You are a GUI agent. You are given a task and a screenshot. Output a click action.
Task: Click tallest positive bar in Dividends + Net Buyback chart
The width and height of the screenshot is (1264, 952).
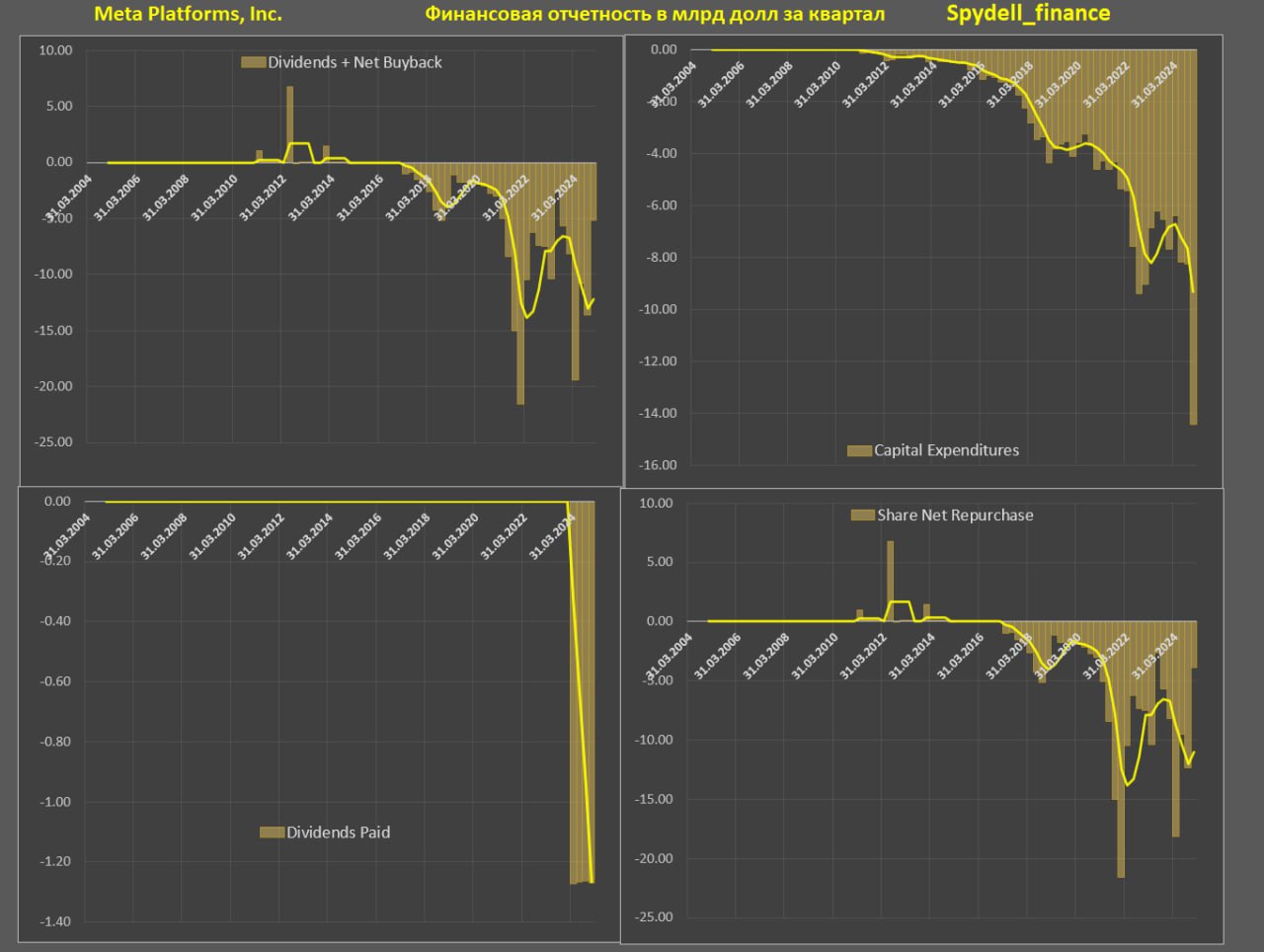click(x=289, y=123)
